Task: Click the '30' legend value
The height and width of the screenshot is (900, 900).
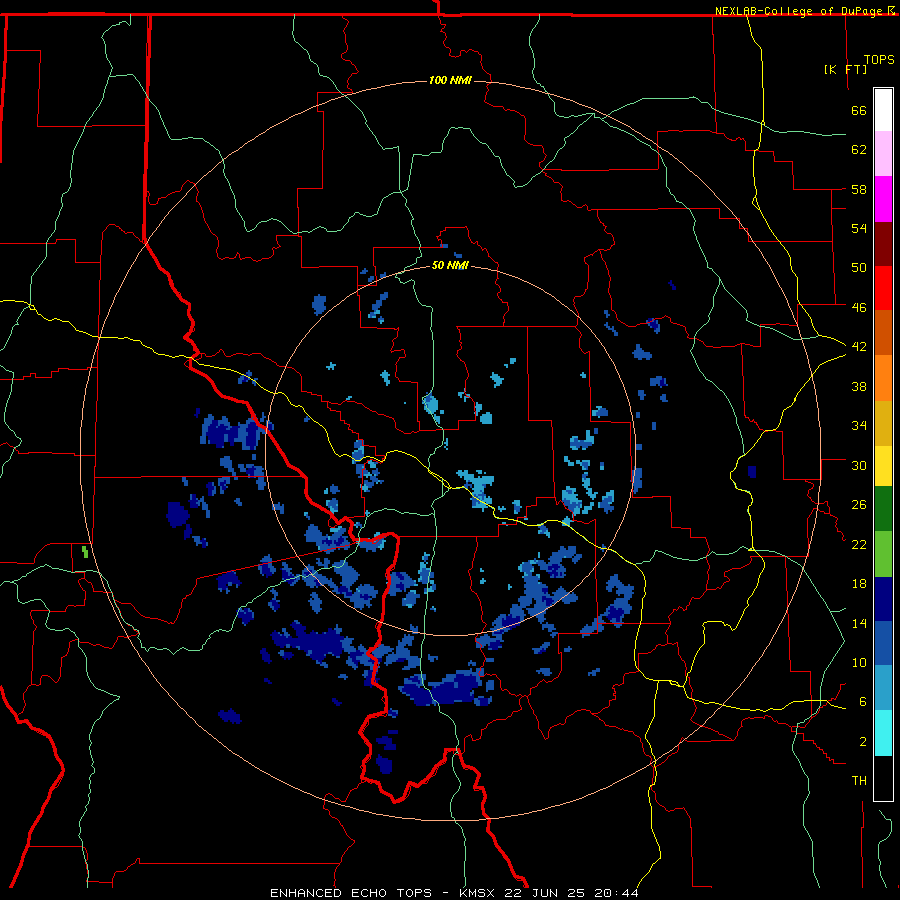Action: [x=859, y=465]
